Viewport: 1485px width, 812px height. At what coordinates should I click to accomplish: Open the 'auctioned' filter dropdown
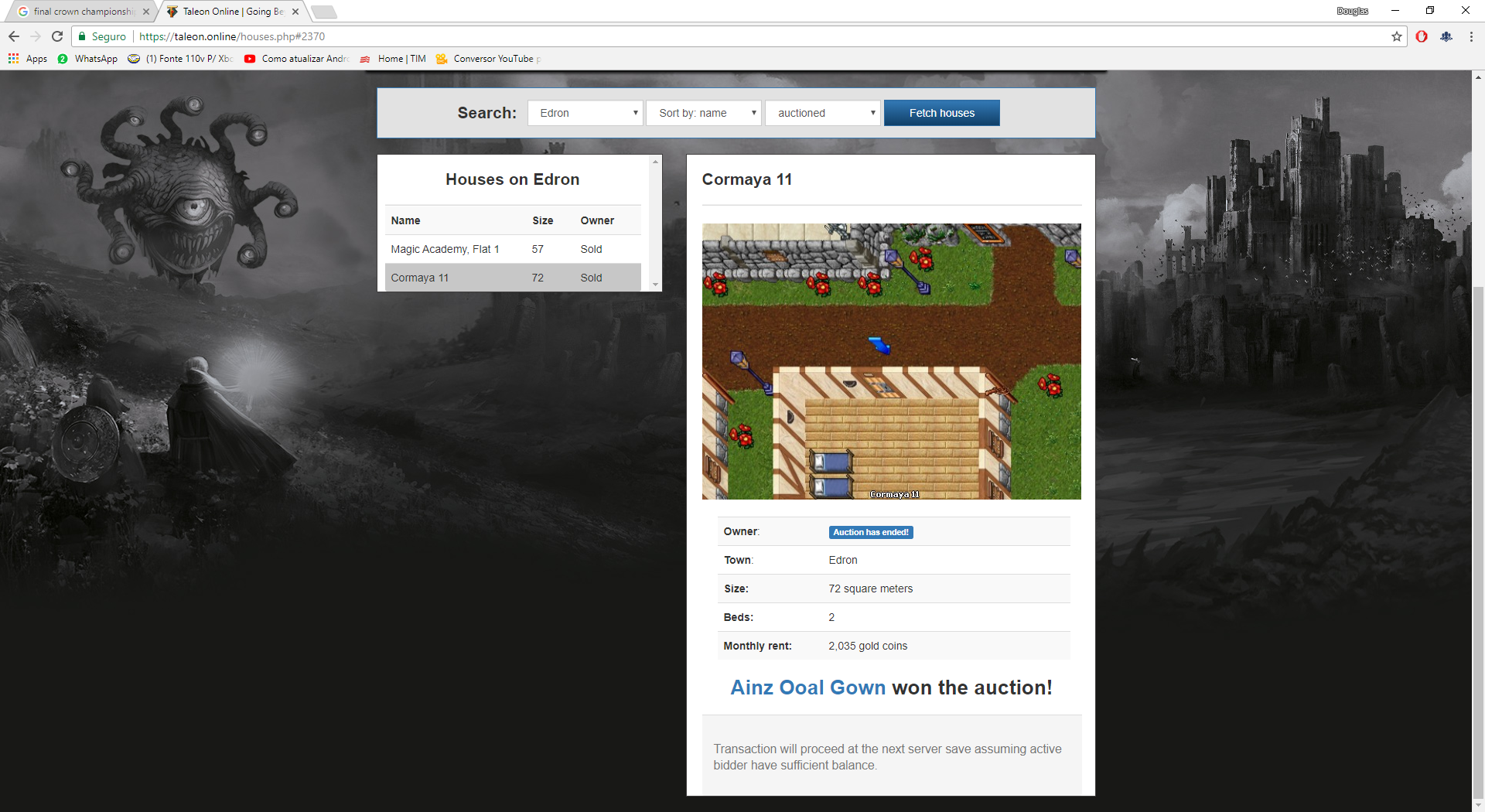point(822,113)
